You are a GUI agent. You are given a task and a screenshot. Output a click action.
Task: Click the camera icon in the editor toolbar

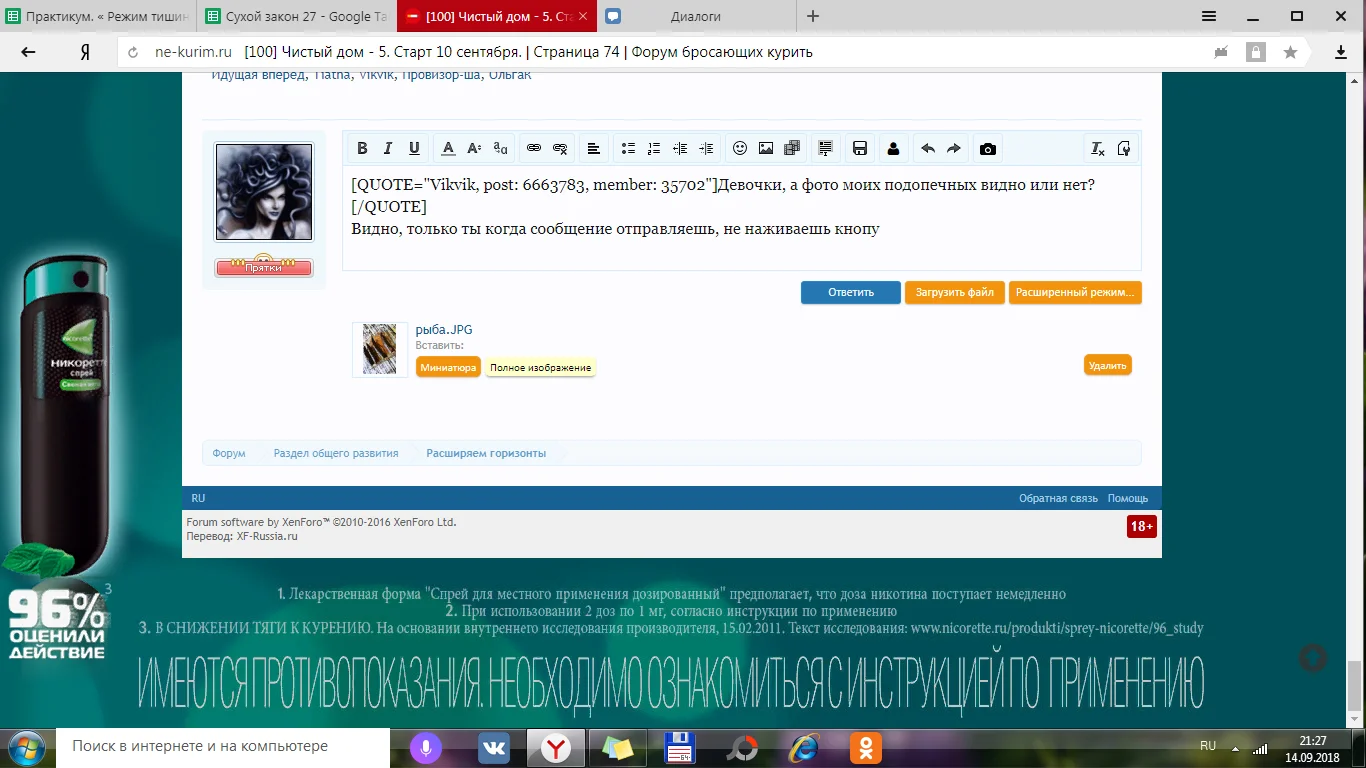988,149
